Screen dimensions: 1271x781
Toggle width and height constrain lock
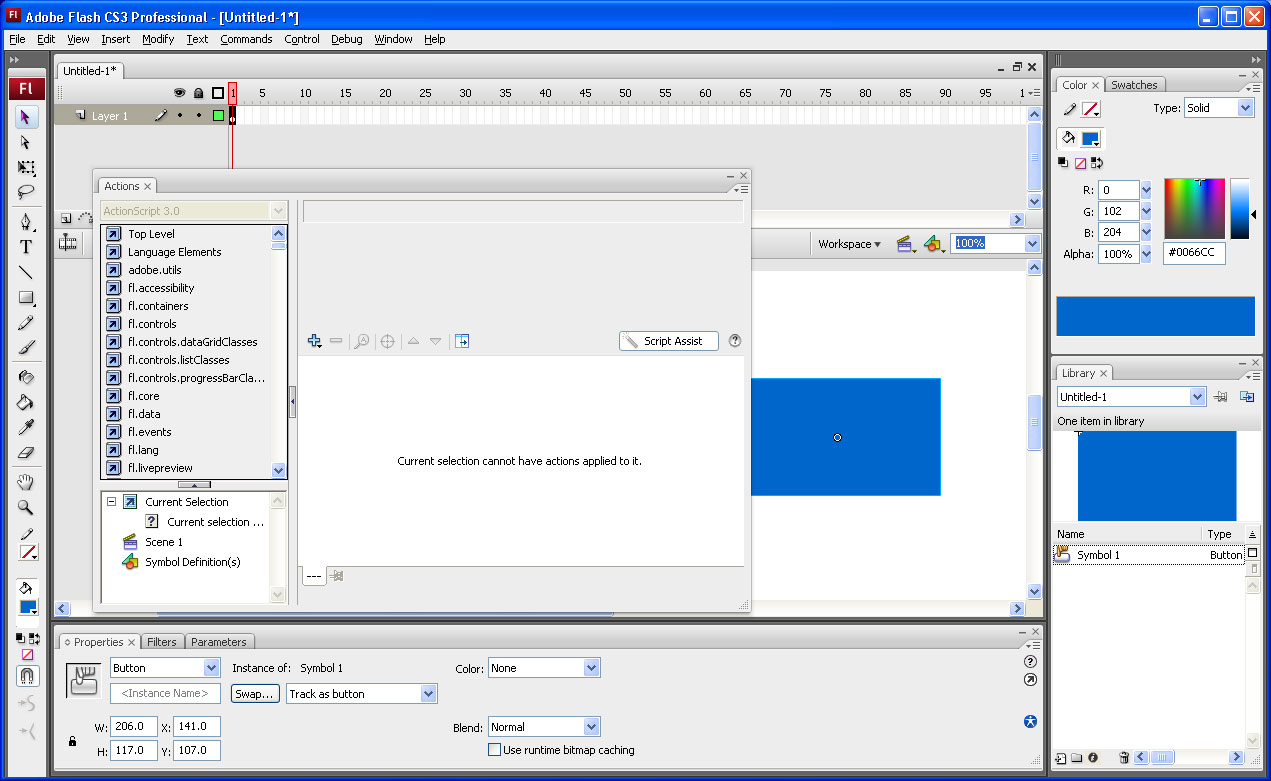[72, 741]
